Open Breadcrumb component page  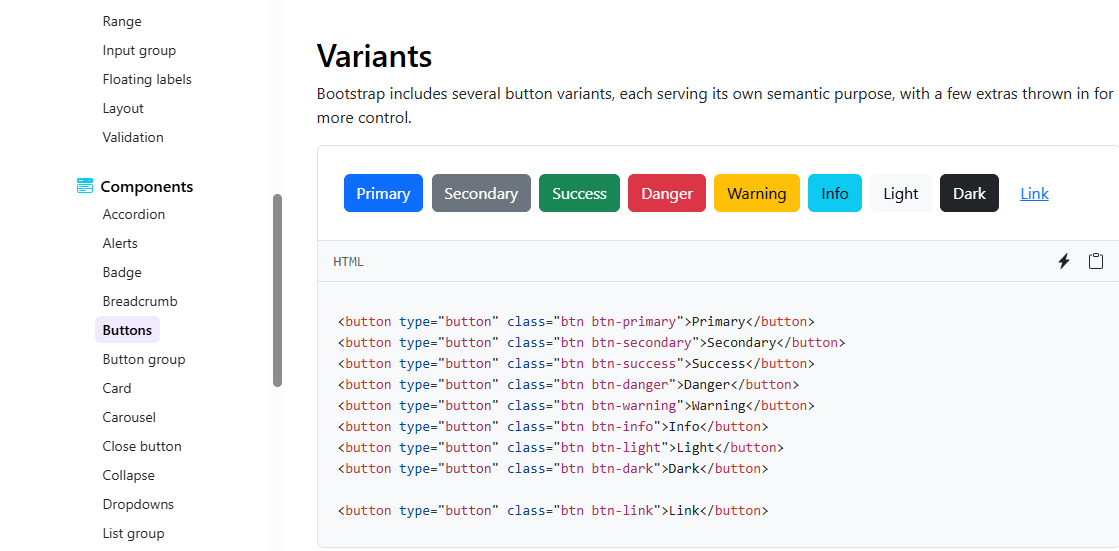tap(140, 301)
